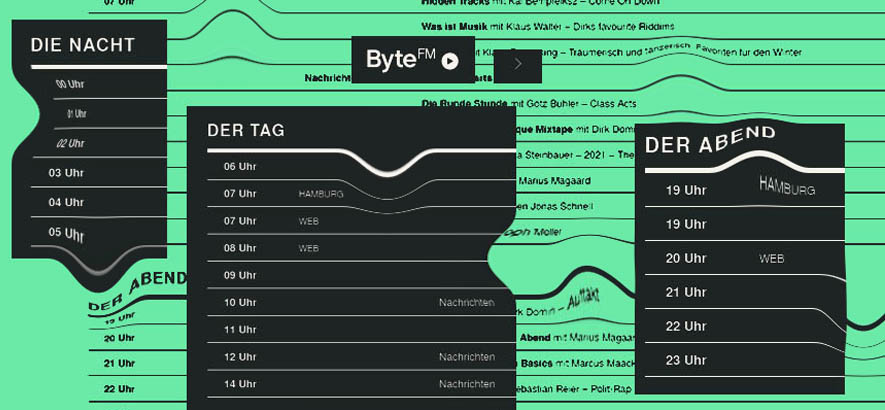Open Die Runde Stunde show entry
The image size is (885, 410).
pyautogui.click(x=529, y=103)
